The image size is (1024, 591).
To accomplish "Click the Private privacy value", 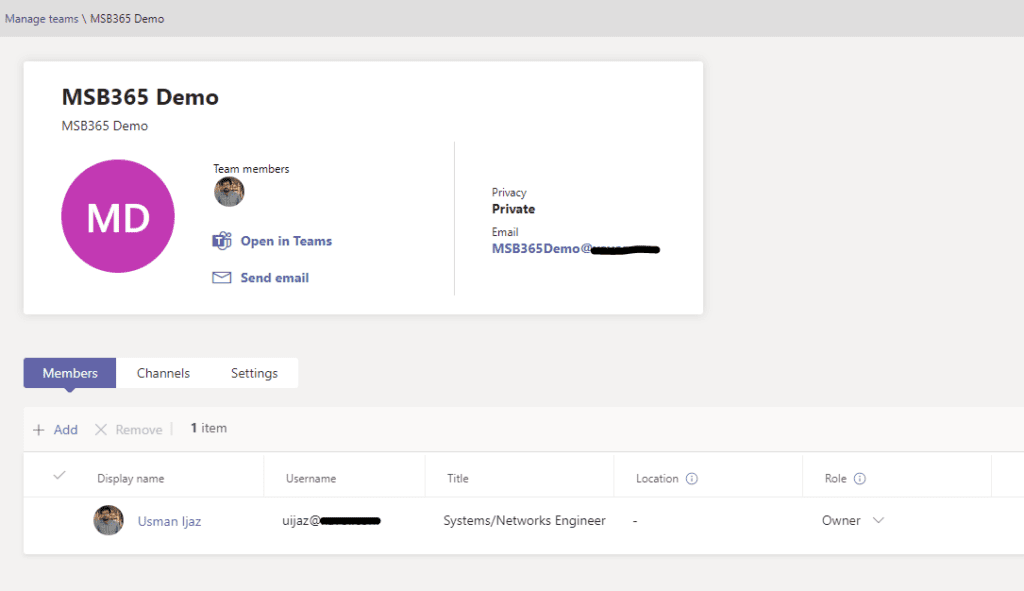I will pos(513,209).
